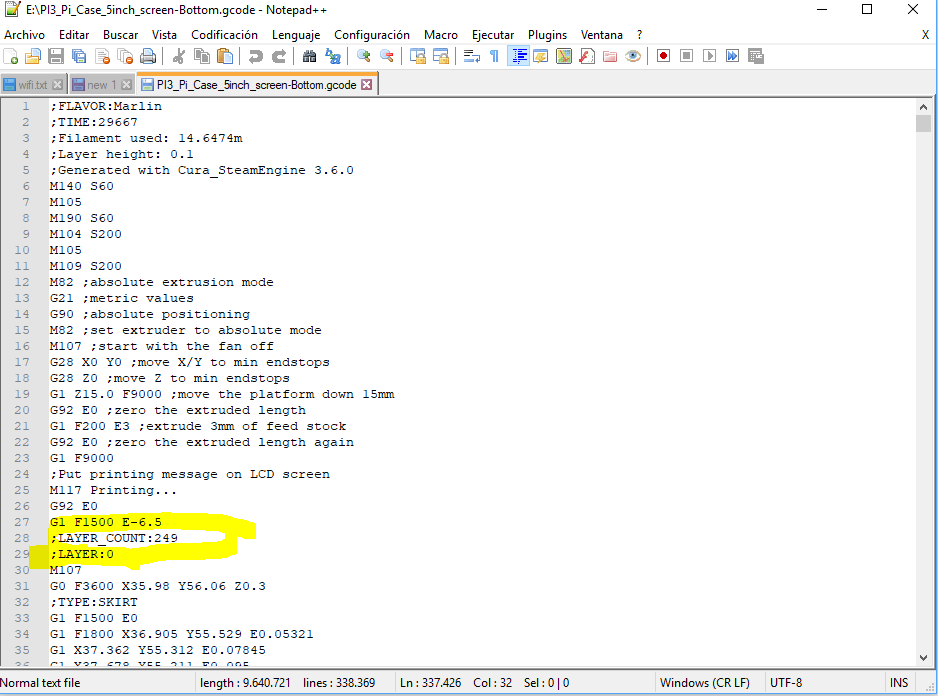Toggle the indent guide toolbar button

click(x=519, y=57)
